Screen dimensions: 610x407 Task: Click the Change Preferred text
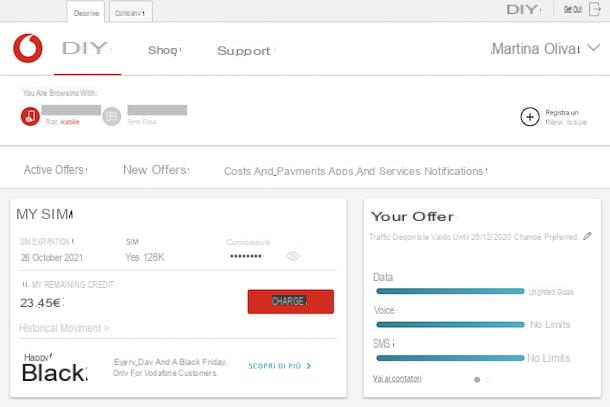click(545, 237)
